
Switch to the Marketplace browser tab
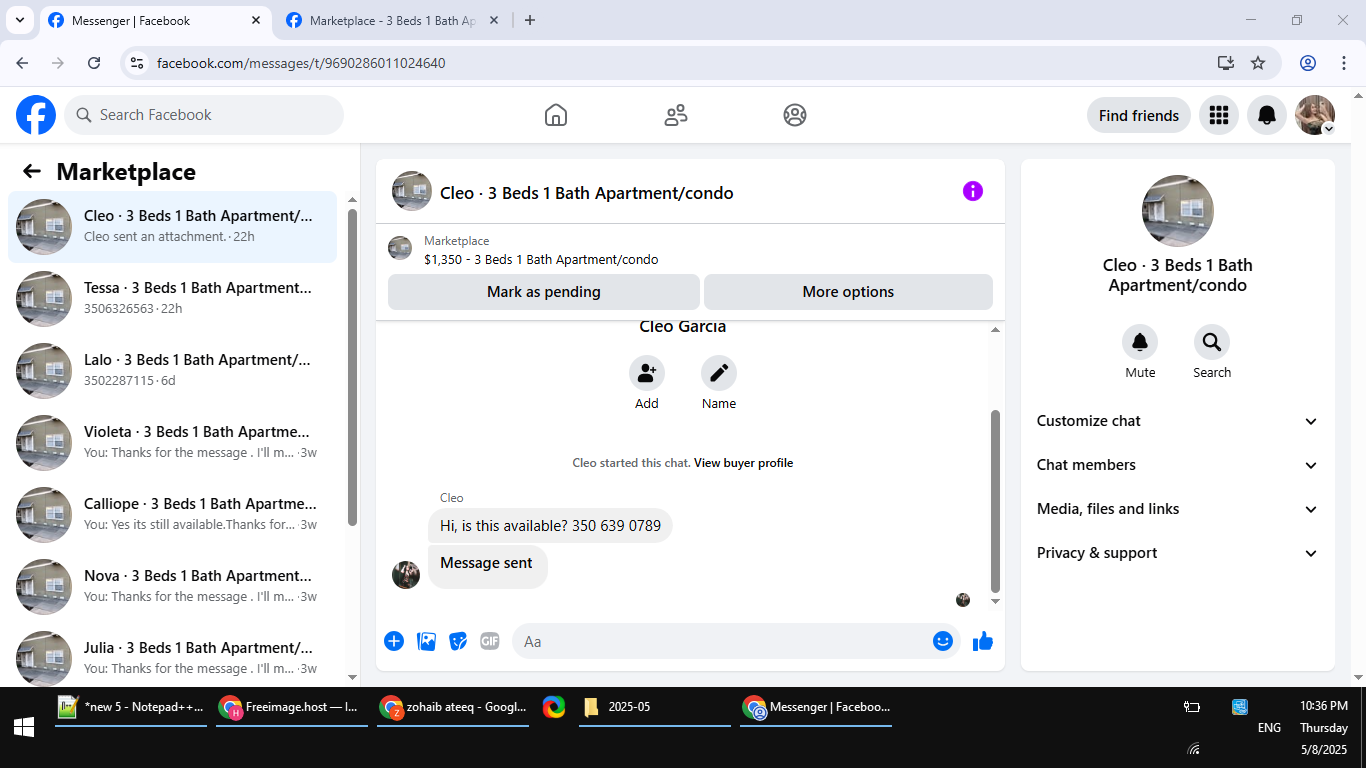tap(393, 20)
